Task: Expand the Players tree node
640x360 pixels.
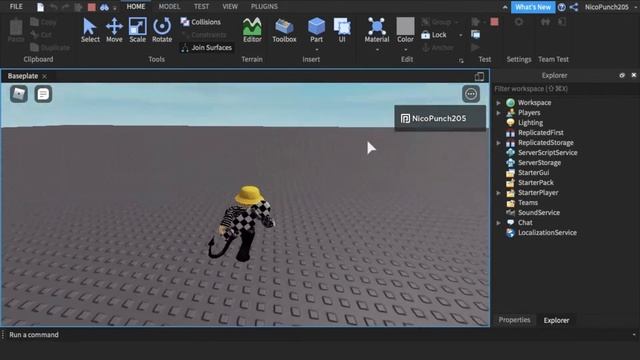Action: point(498,113)
